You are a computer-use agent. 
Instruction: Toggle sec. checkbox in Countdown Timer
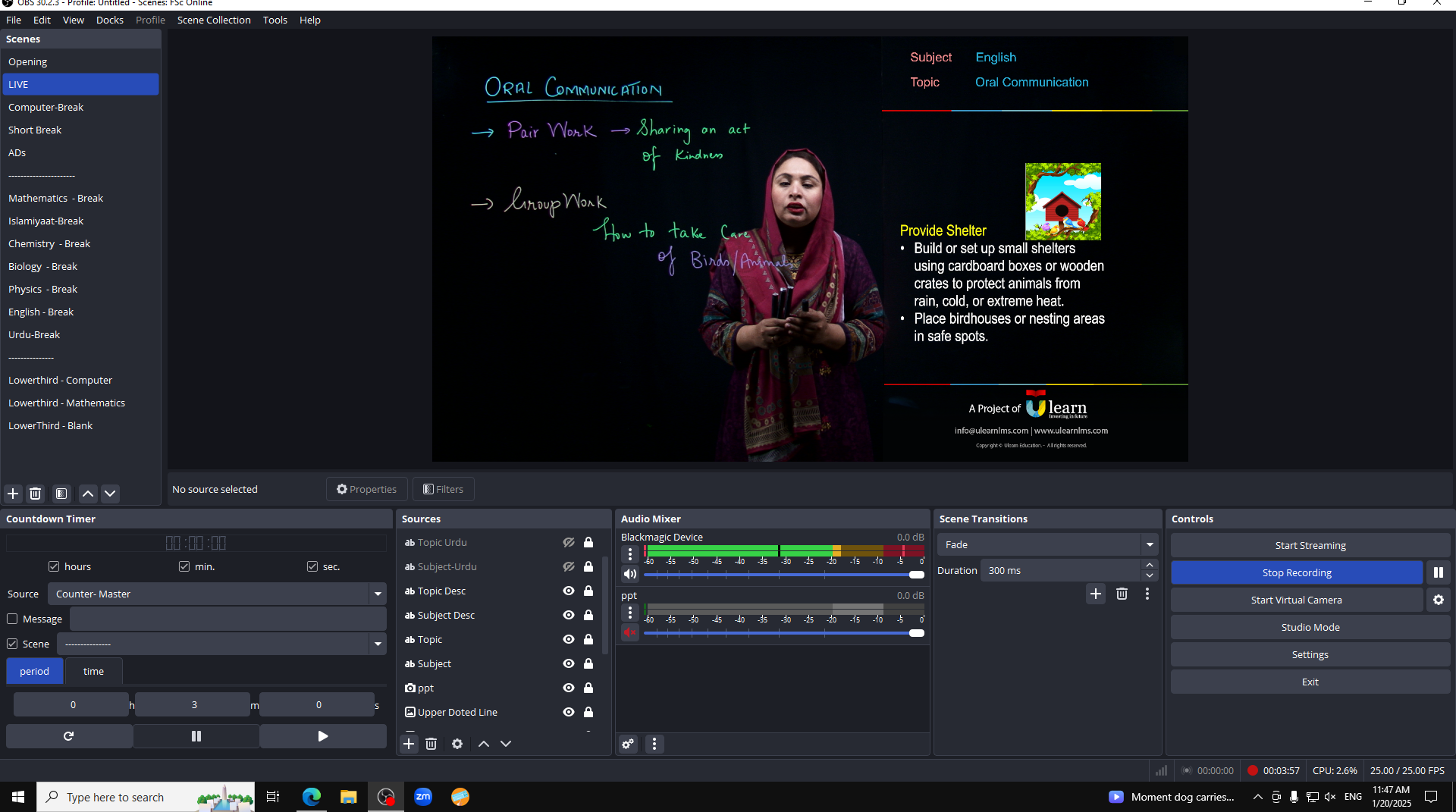tap(312, 566)
